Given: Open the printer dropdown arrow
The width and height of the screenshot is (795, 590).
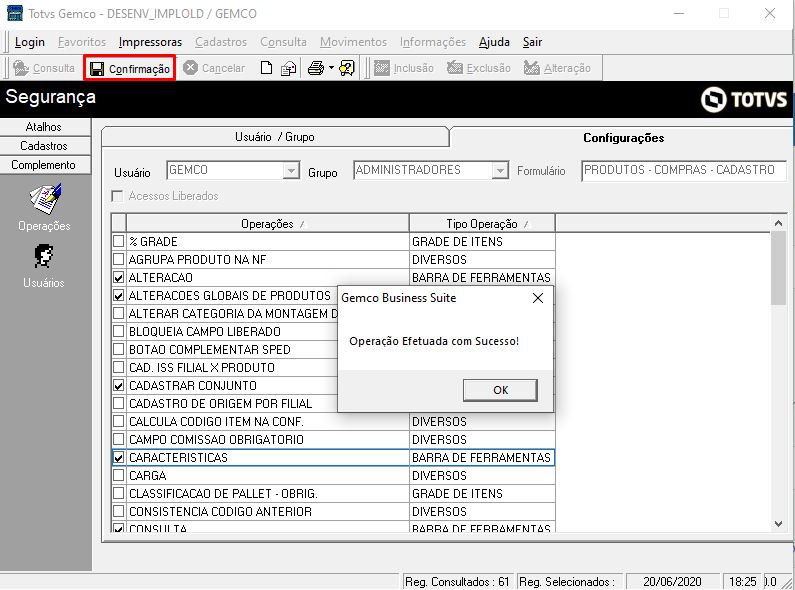Looking at the screenshot, I should click(331, 68).
